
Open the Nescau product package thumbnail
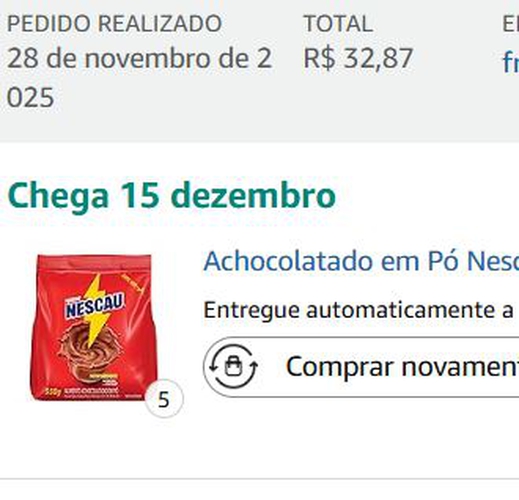[94, 327]
